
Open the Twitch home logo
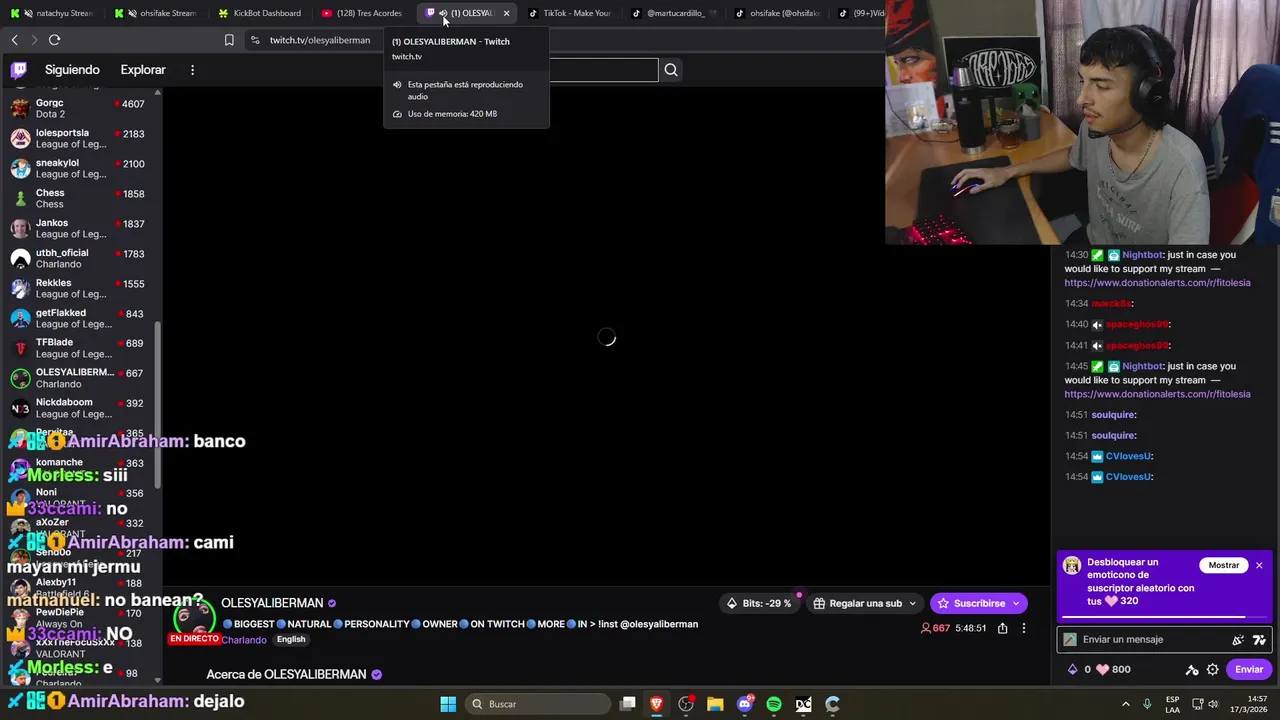click(x=19, y=70)
